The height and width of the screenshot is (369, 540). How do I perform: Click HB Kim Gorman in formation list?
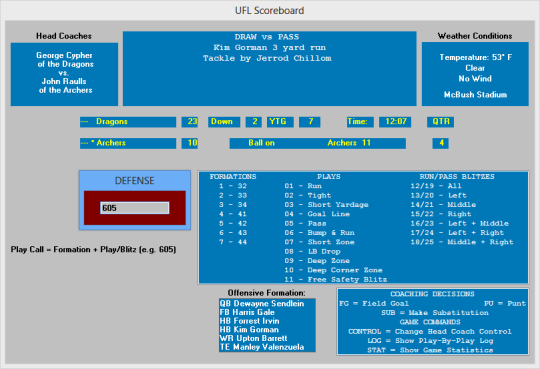click(249, 329)
